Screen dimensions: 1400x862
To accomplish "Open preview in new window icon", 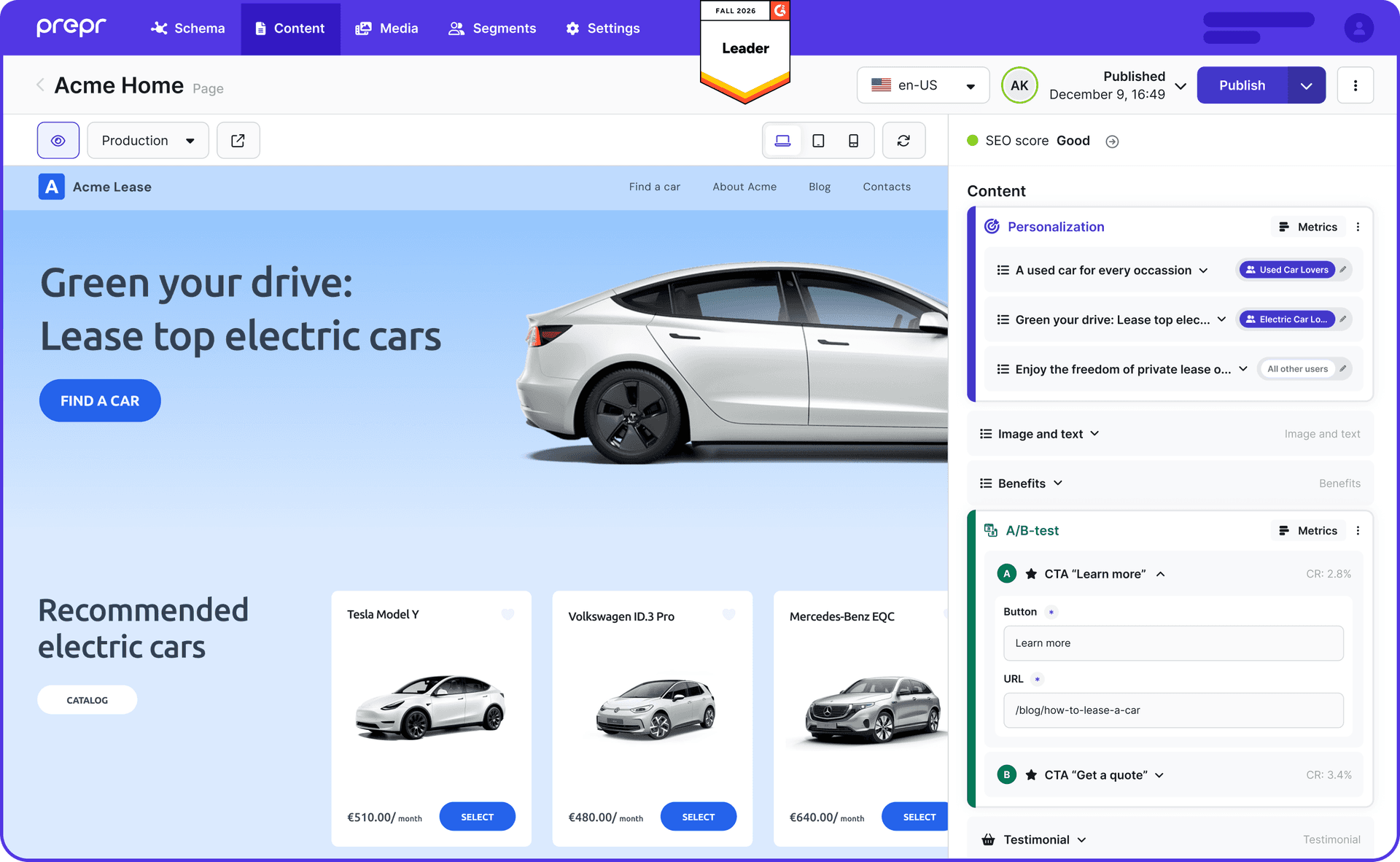I will pyautogui.click(x=238, y=140).
